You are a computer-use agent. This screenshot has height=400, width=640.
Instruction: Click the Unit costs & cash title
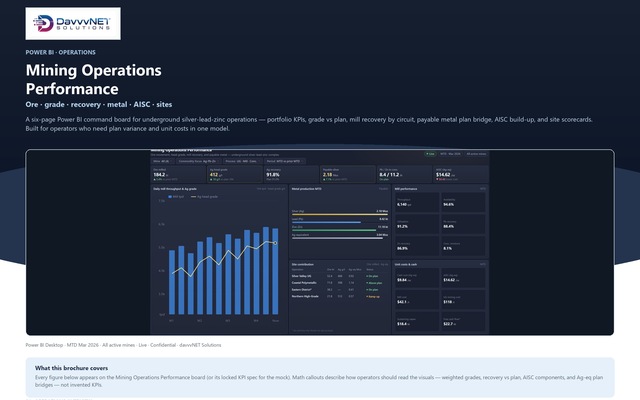[406, 264]
